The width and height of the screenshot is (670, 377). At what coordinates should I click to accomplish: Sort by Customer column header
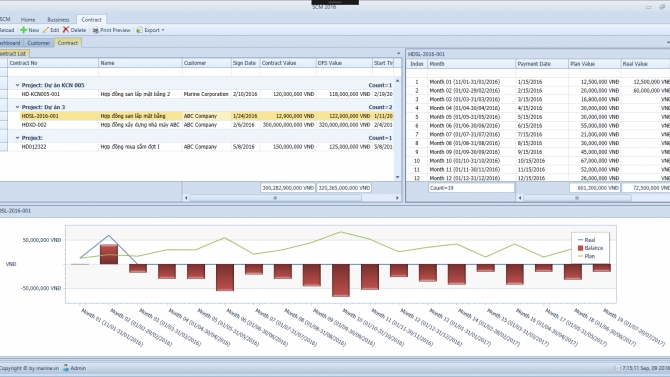coord(206,63)
